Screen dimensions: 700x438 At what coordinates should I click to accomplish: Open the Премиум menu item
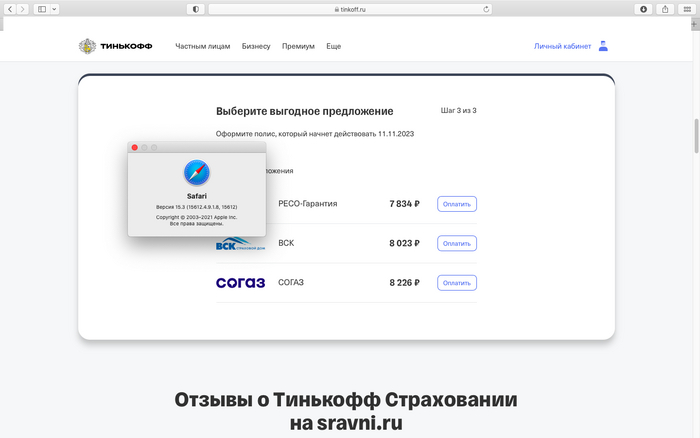[x=298, y=46]
